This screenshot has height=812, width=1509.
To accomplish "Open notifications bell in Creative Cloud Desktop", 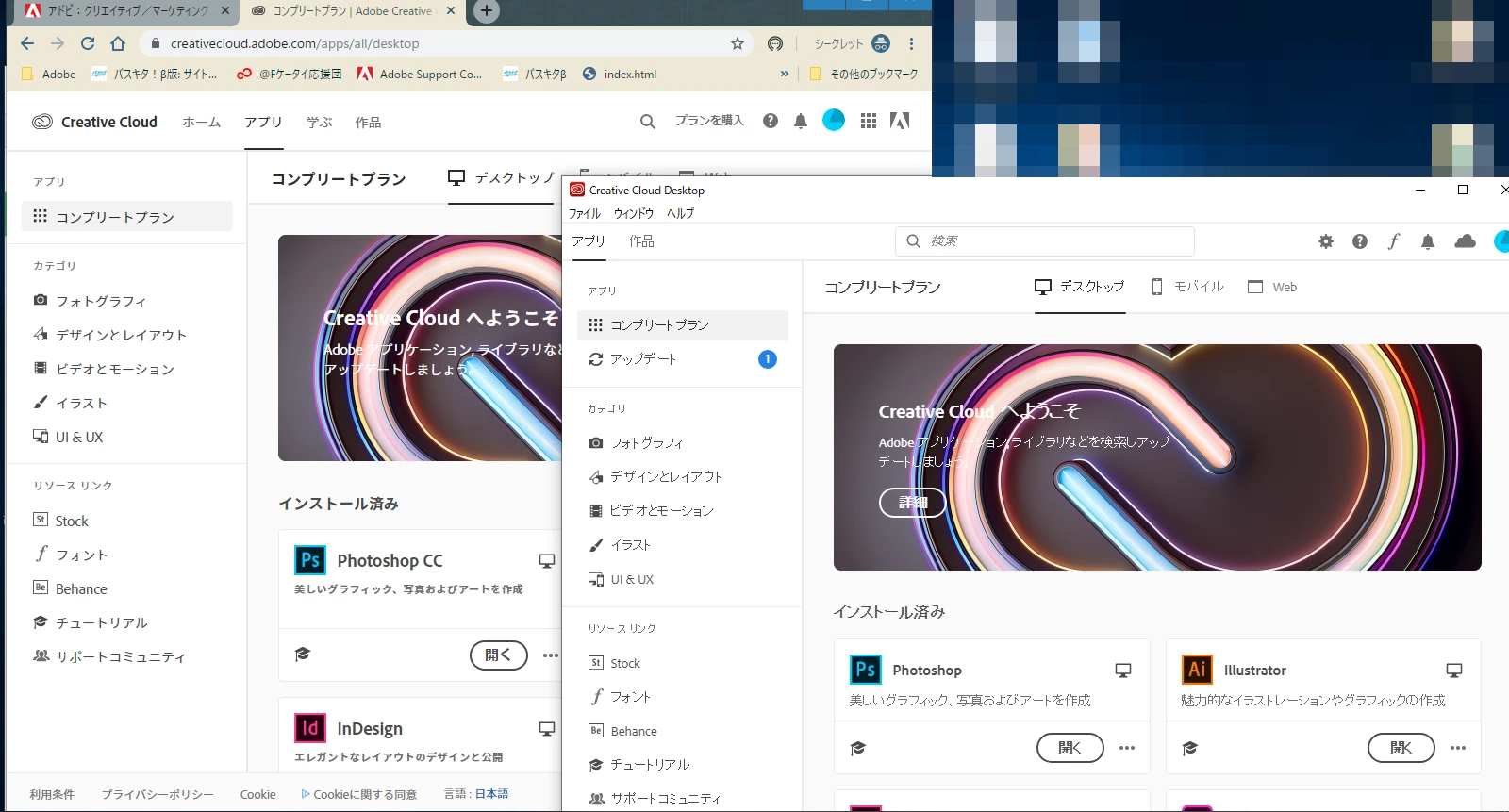I will [1428, 241].
